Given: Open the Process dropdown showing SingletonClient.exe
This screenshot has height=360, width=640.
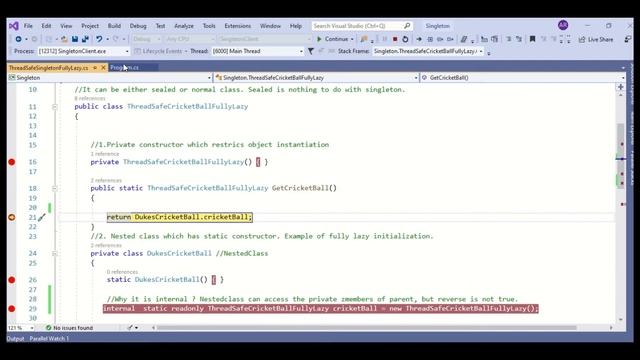Looking at the screenshot, I should pyautogui.click(x=84, y=51).
